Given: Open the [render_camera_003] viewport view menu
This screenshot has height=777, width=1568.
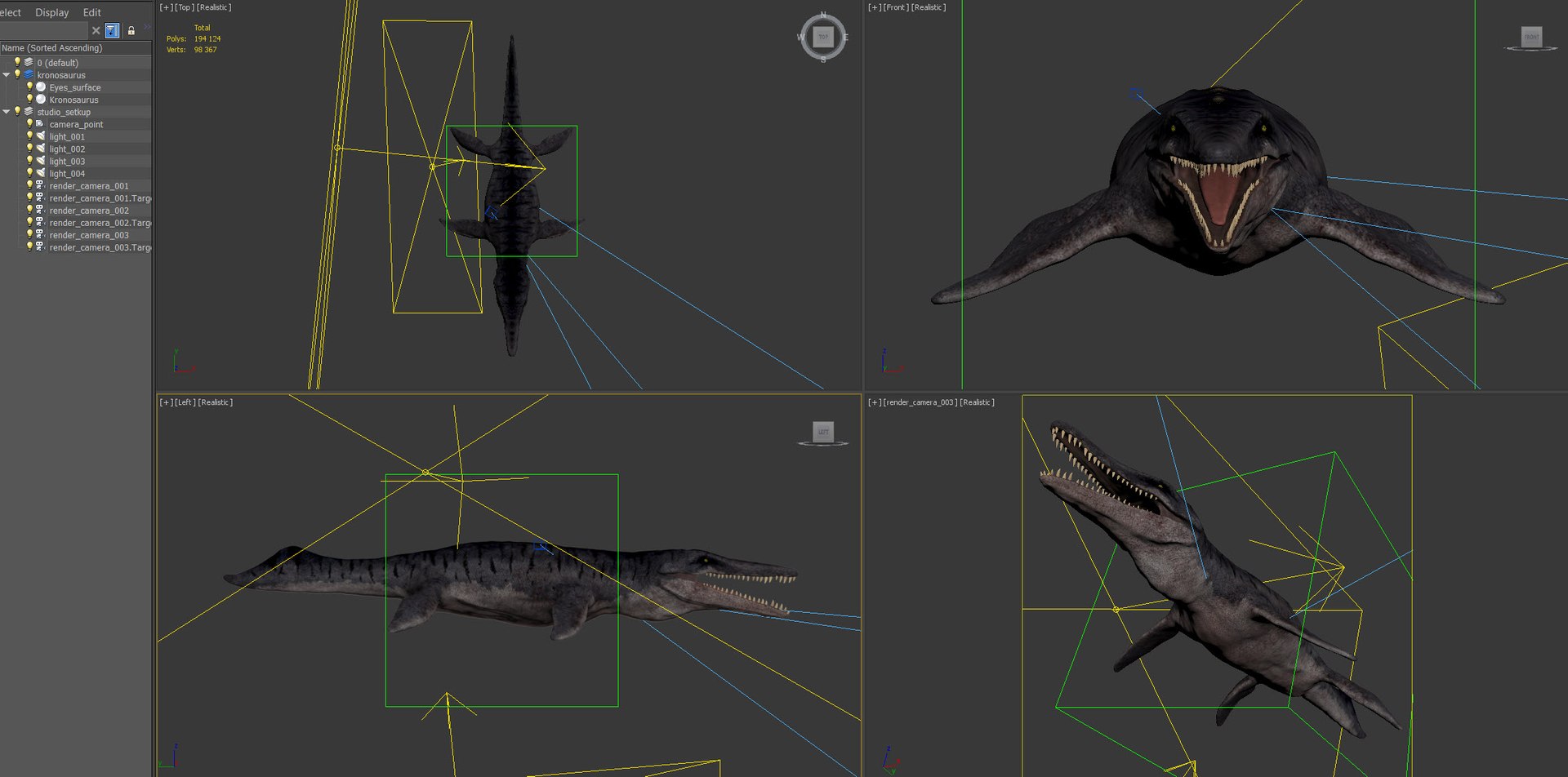Looking at the screenshot, I should pyautogui.click(x=920, y=402).
